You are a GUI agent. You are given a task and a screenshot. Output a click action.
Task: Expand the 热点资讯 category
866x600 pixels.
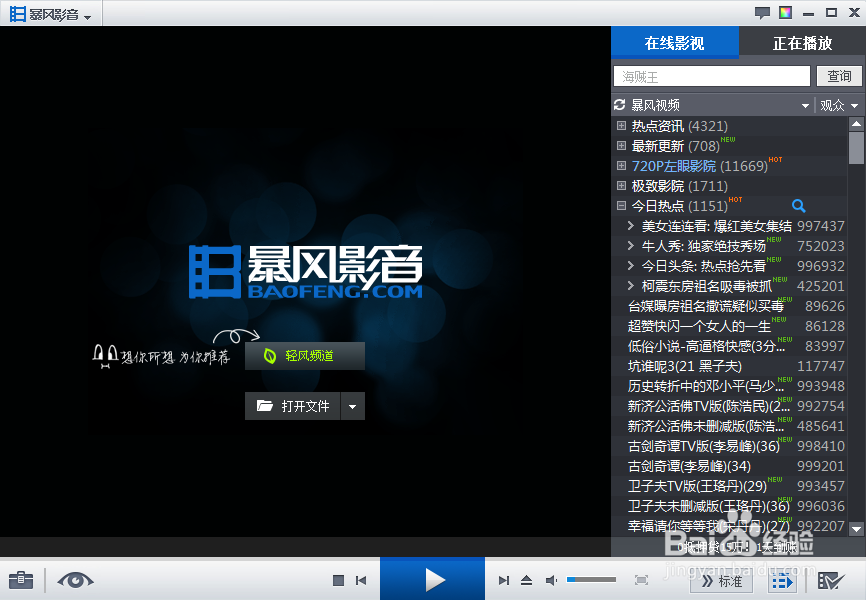[x=621, y=125]
